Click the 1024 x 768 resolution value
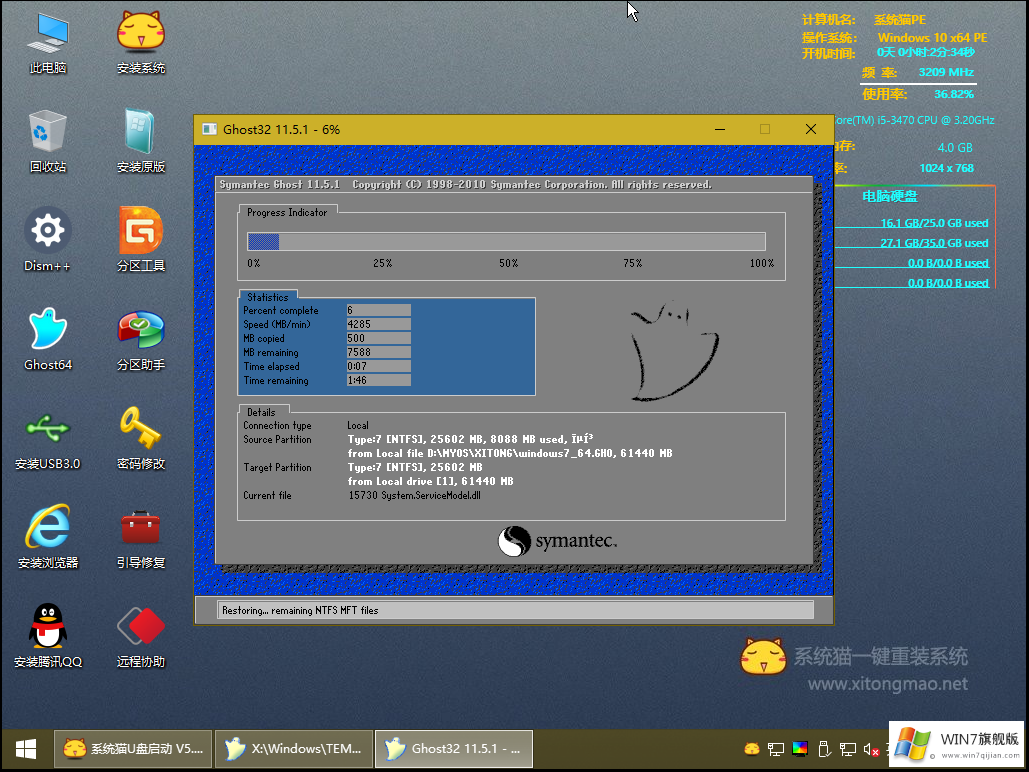The image size is (1029, 772). click(x=946, y=168)
